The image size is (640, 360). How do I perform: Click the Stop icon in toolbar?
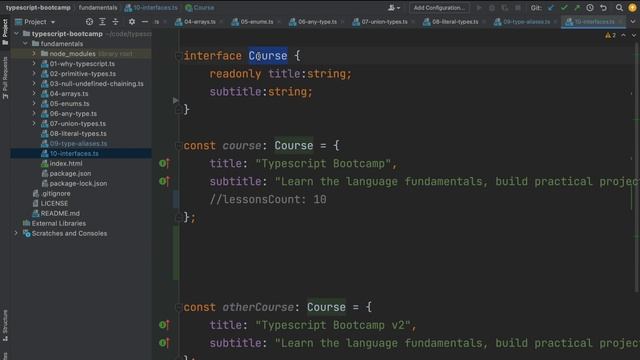518,8
